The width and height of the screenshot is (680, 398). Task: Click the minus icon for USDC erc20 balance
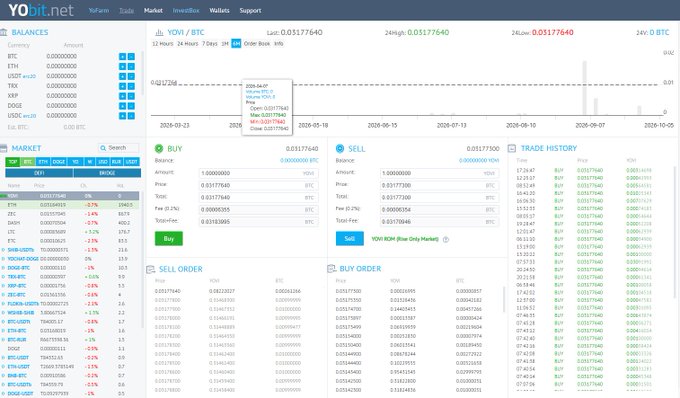point(131,116)
